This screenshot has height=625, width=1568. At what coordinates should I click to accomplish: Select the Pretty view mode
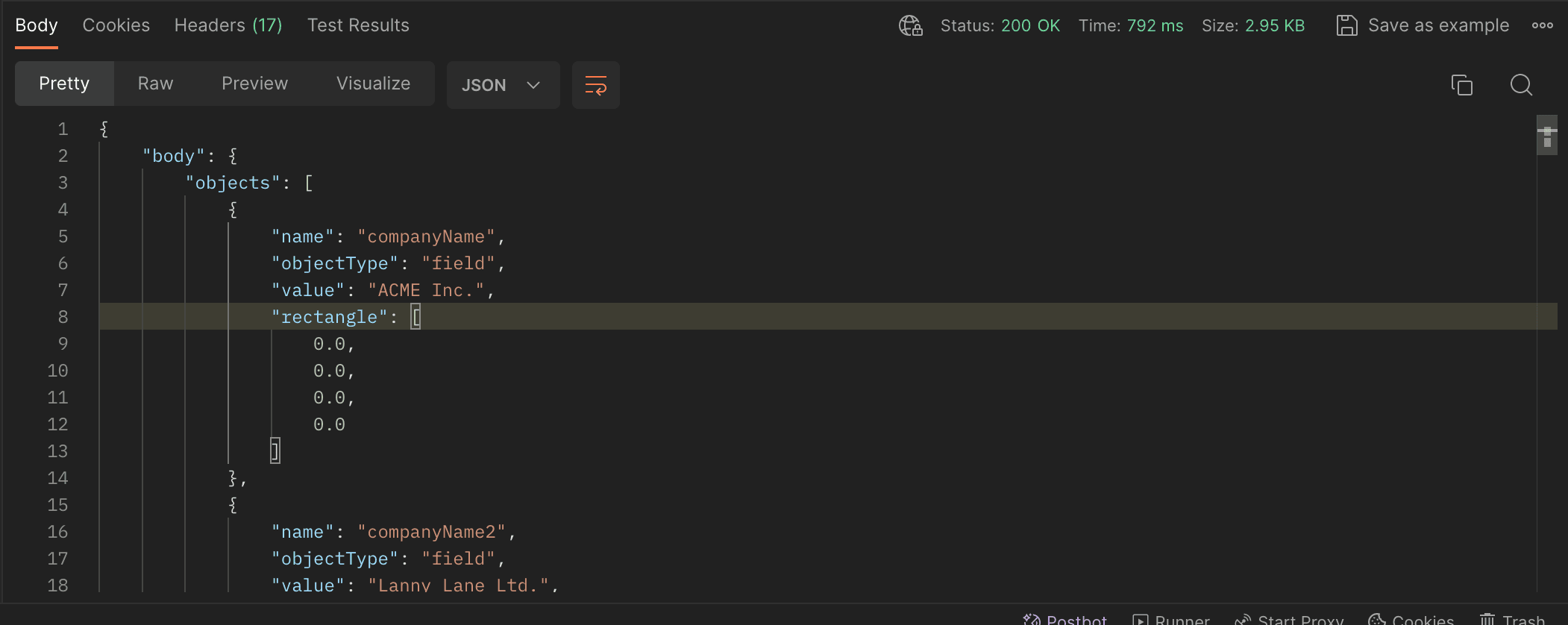click(64, 84)
